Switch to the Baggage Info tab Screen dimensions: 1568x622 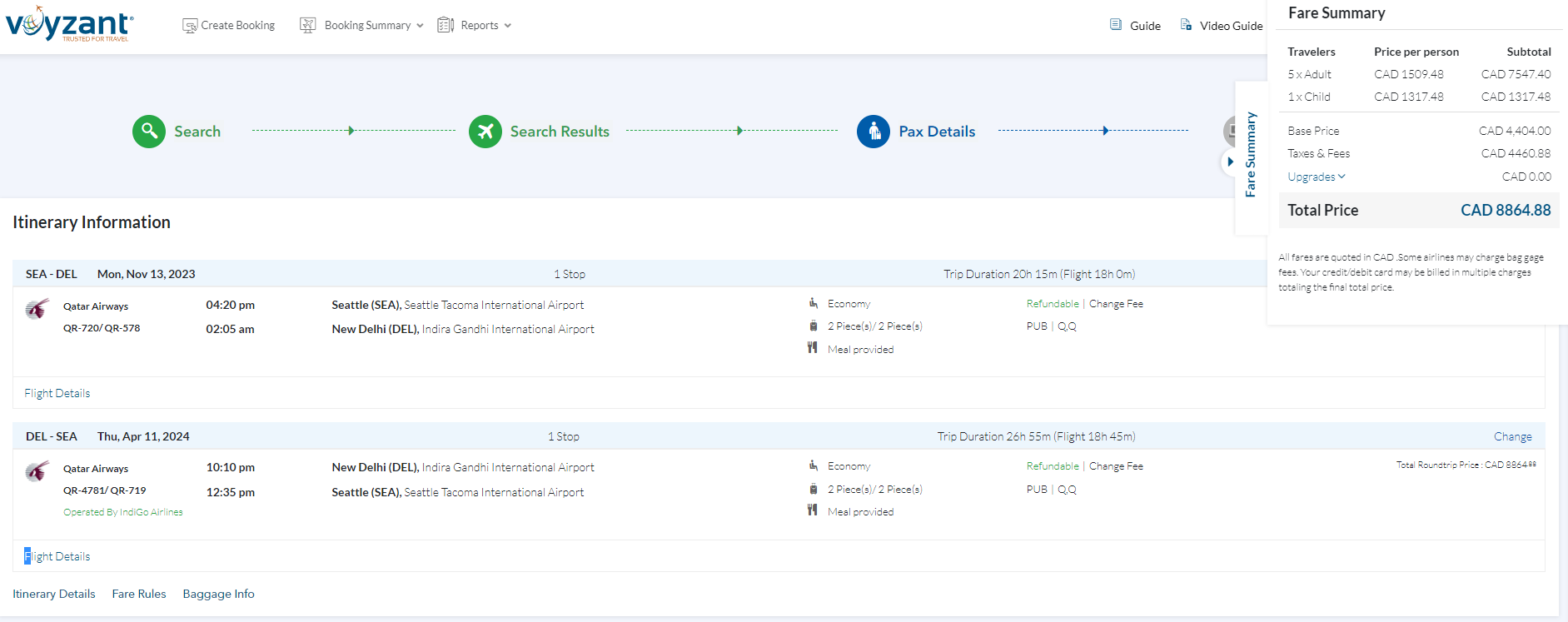tap(218, 594)
